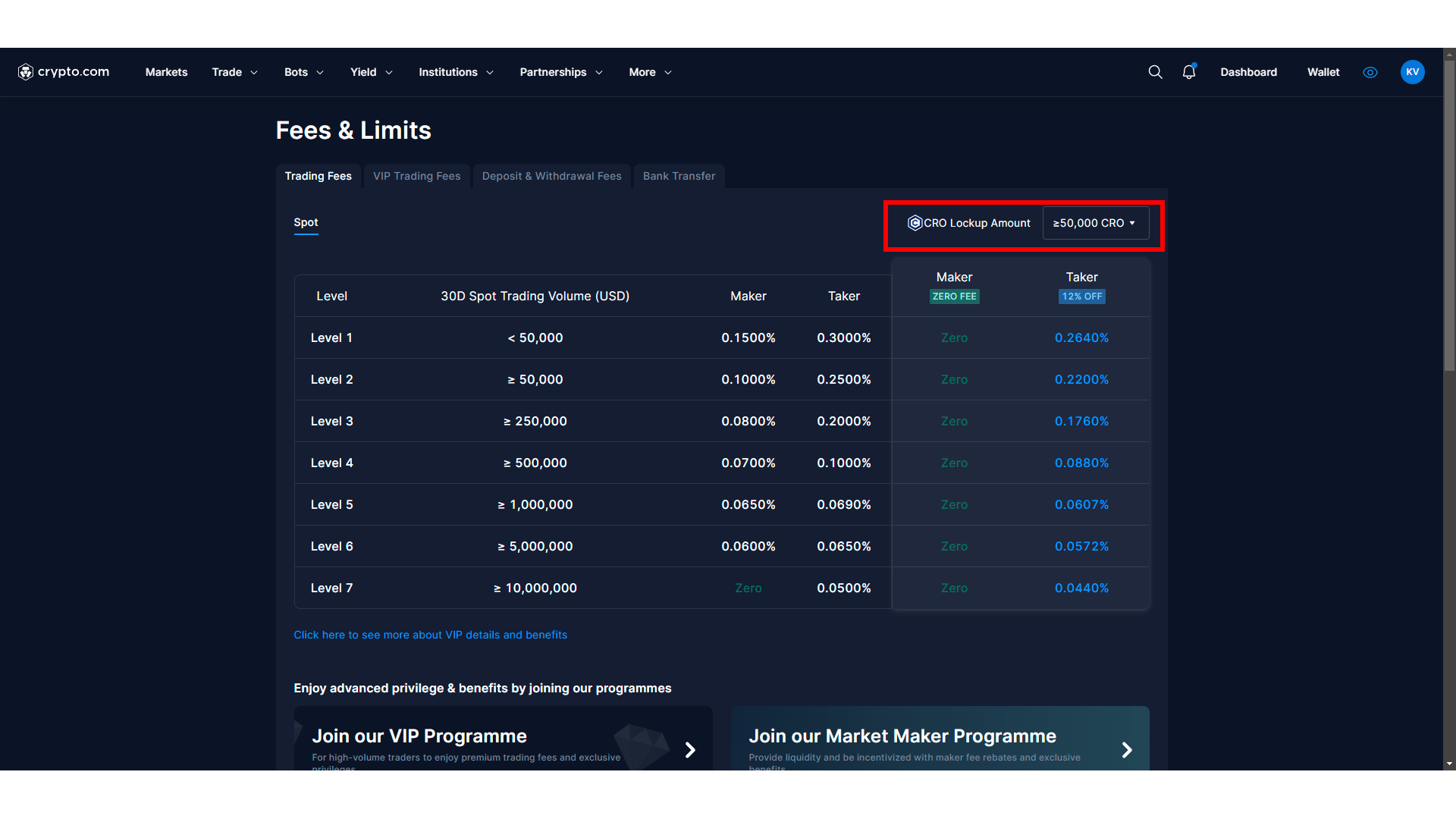Select the Trading Fees tab
The image size is (1456, 819).
click(x=318, y=176)
